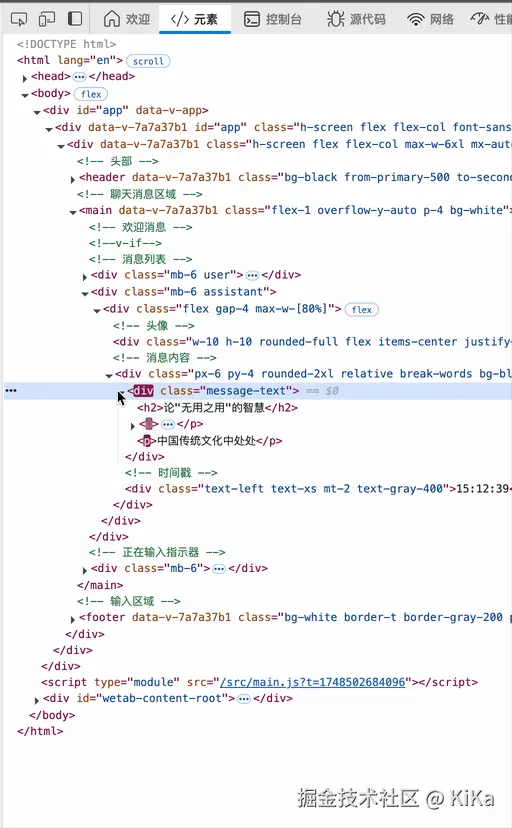Viewport: 512px width, 828px height.
Task: Collapse the max-w-6xl div node
Action: click(61, 146)
